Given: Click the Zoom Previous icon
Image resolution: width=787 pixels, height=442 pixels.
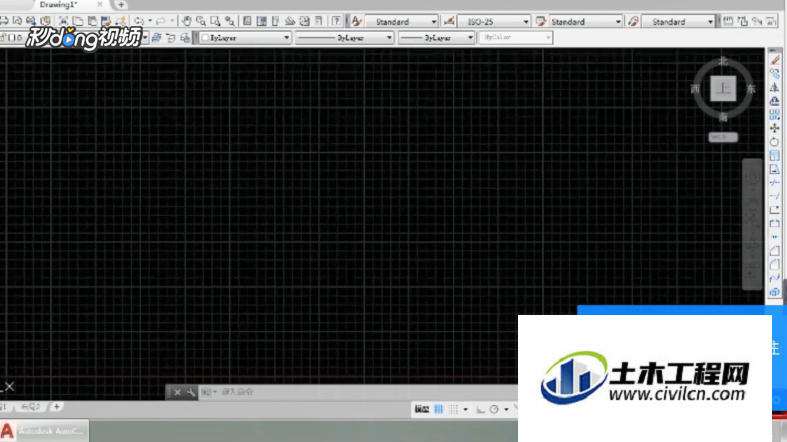Looking at the screenshot, I should click(x=230, y=21).
